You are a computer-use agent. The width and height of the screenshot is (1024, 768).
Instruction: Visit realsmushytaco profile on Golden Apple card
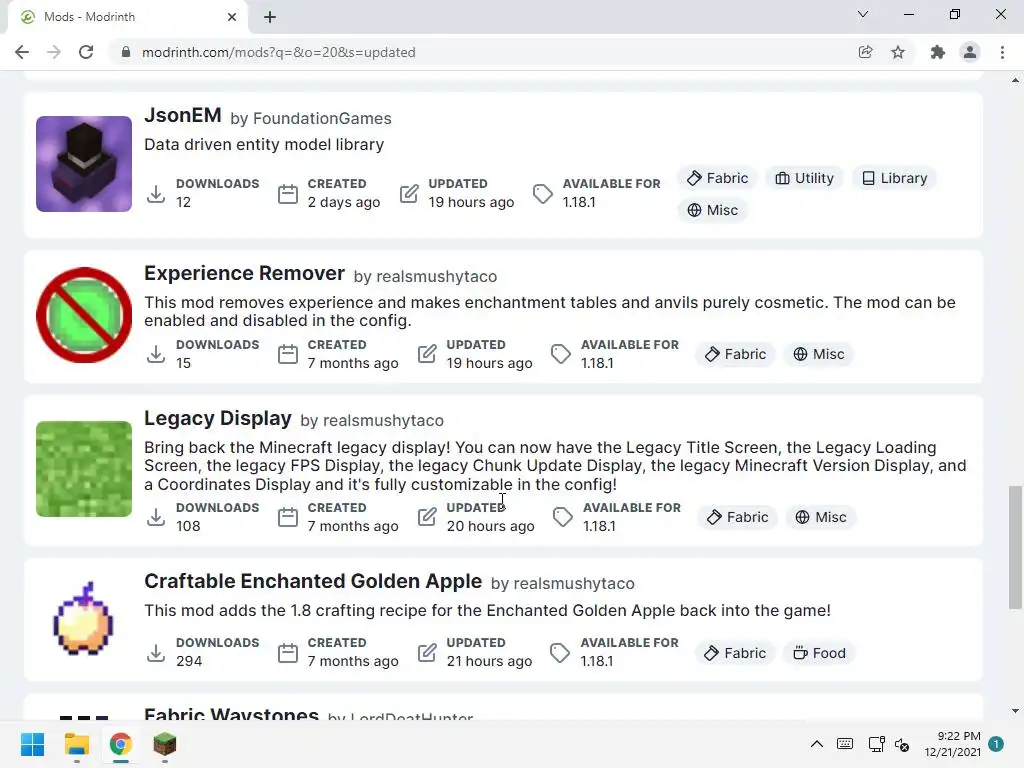tap(574, 584)
